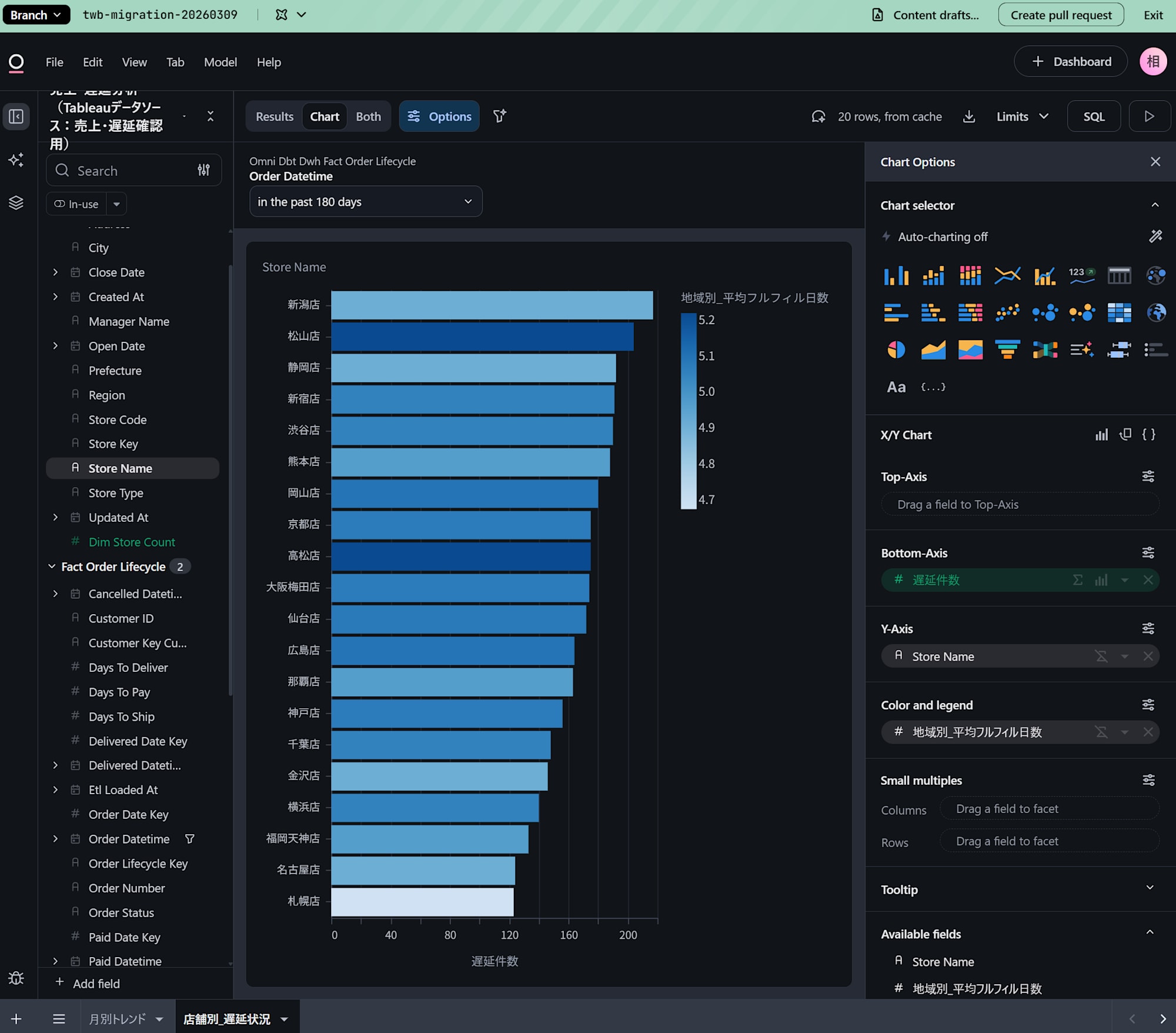Toggle the left sidebar panel icon

16,116
